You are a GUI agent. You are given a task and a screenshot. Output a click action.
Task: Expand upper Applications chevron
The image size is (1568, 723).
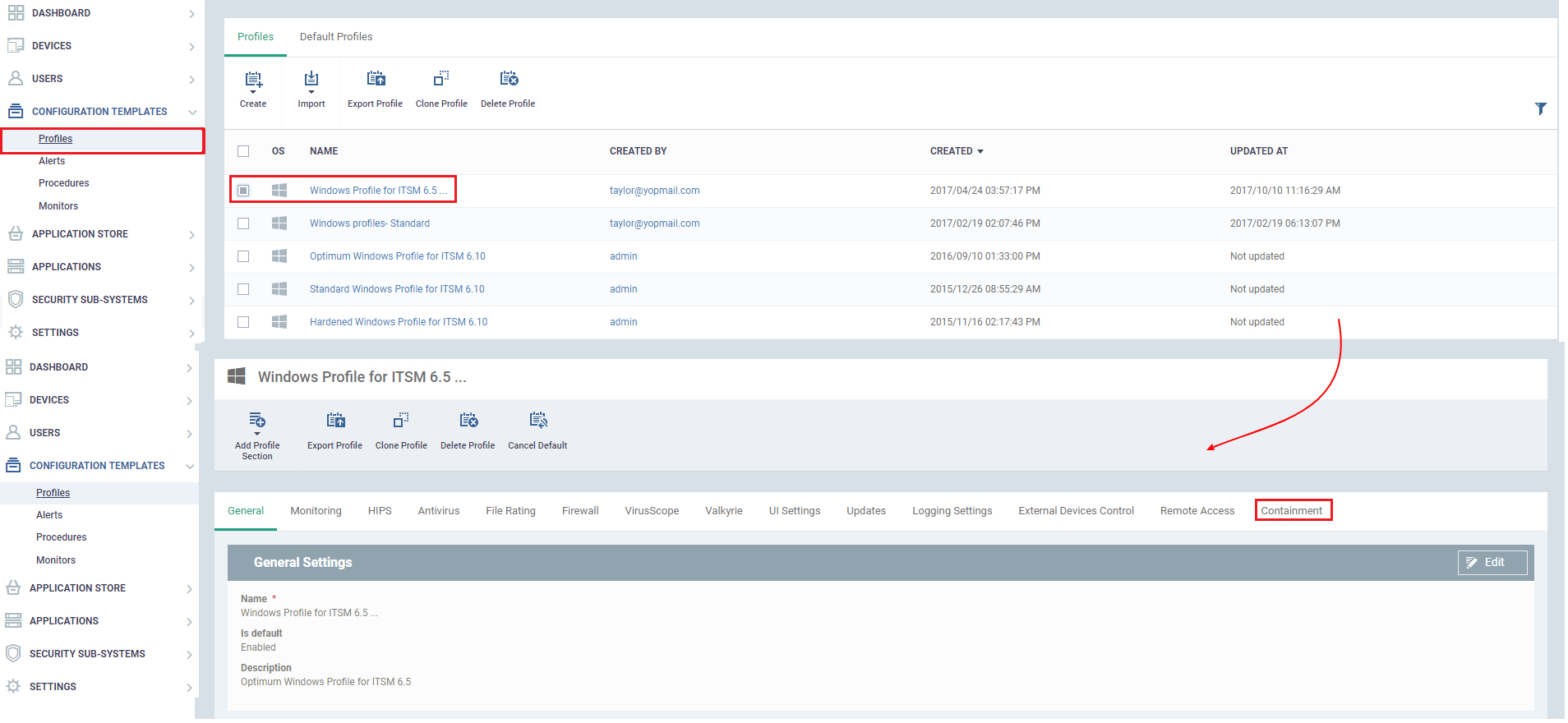191,268
